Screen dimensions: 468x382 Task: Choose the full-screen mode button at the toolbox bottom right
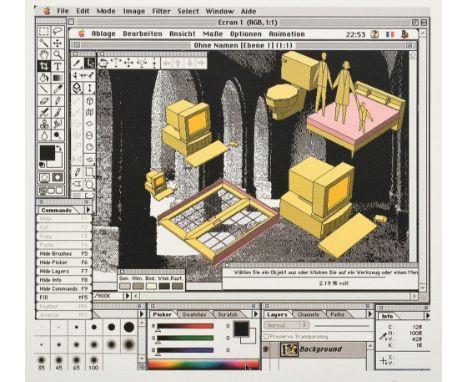point(59,190)
